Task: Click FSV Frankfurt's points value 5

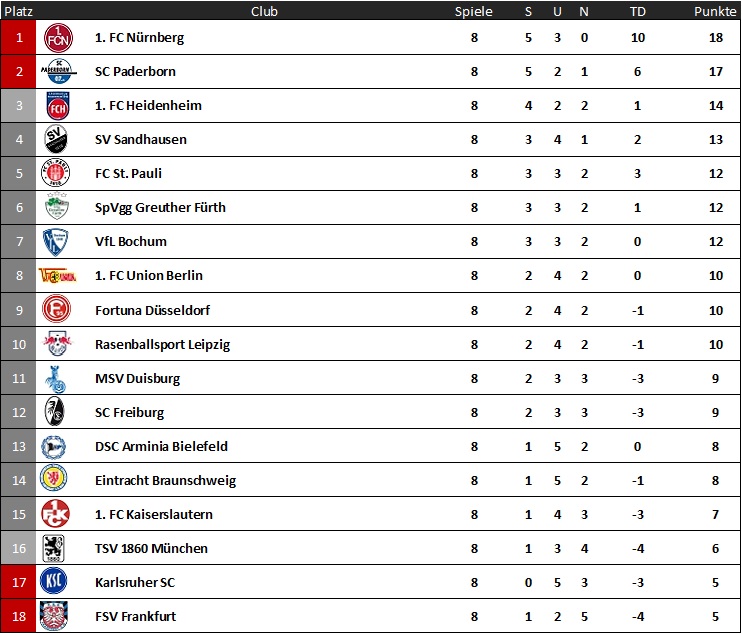Action: coord(715,616)
